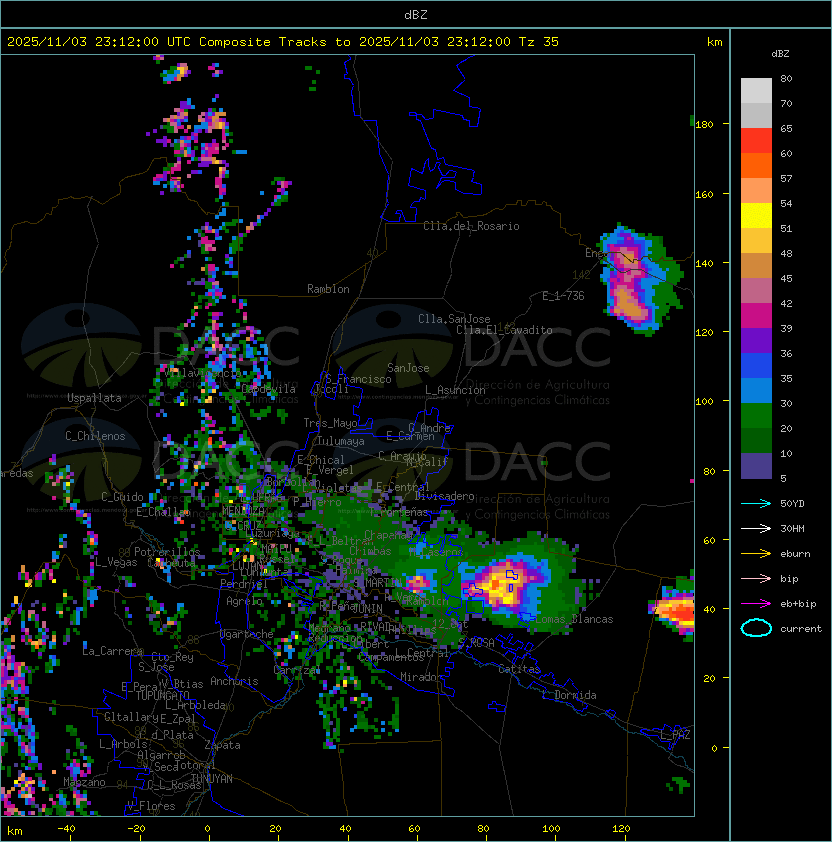Click the '50YD' legend label
Image resolution: width=832 pixels, height=842 pixels.
(792, 503)
